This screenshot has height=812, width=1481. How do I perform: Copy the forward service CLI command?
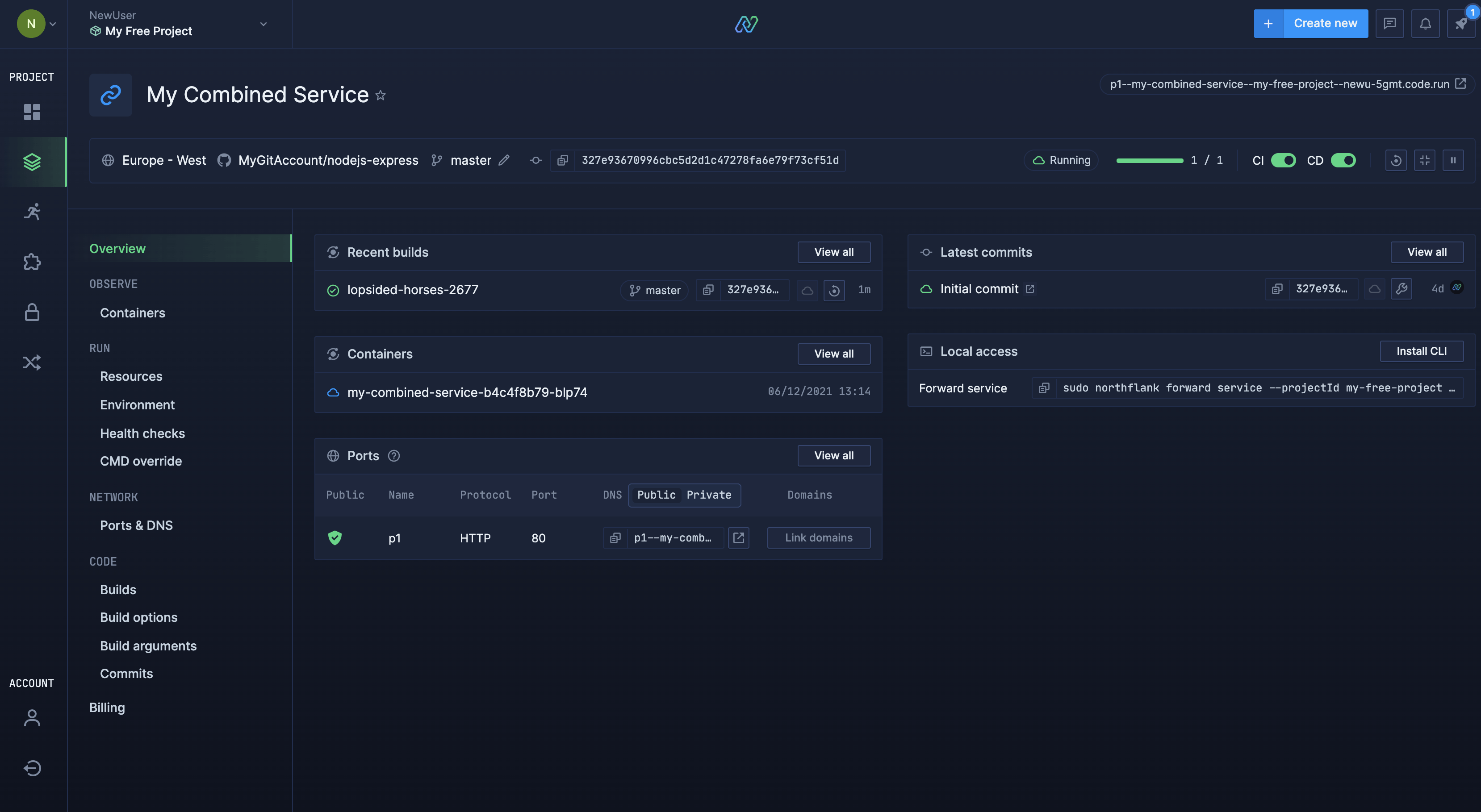(1044, 388)
